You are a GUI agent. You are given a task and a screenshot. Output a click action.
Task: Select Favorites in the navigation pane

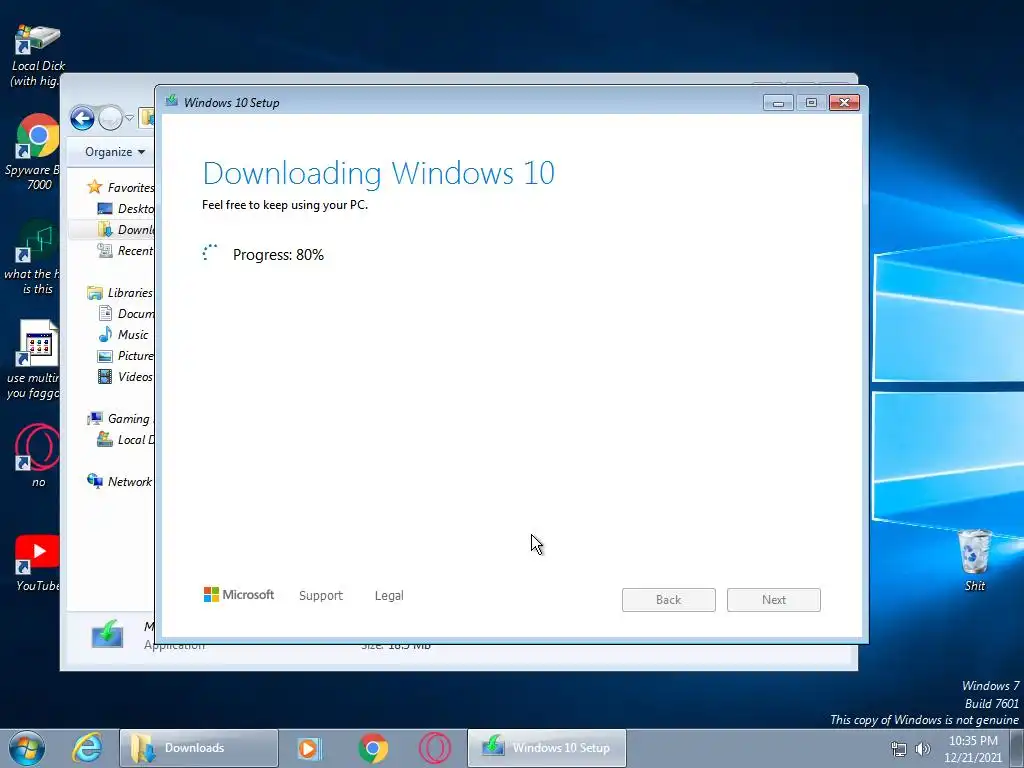point(121,187)
